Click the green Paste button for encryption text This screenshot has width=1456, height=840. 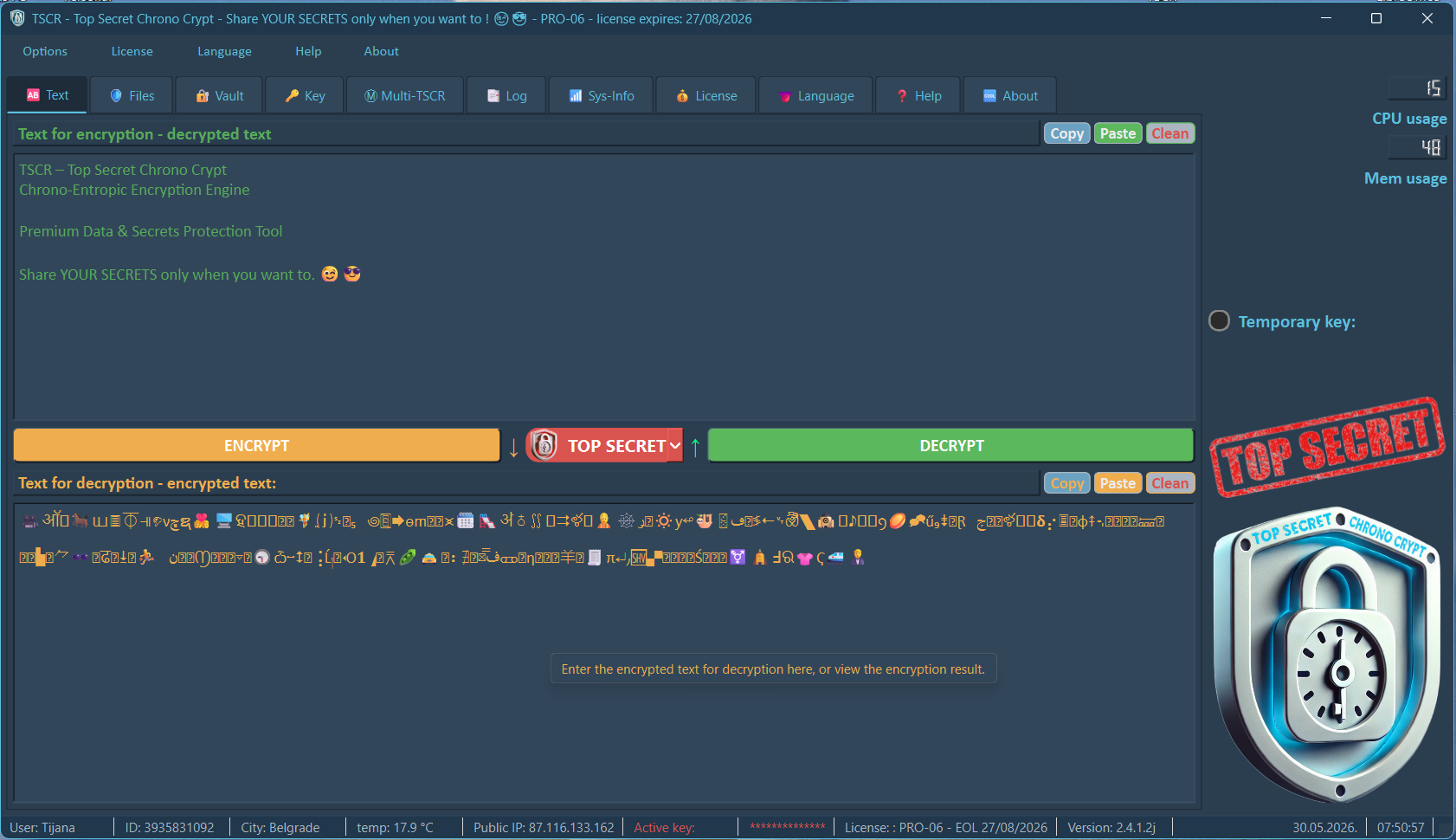pyautogui.click(x=1118, y=133)
